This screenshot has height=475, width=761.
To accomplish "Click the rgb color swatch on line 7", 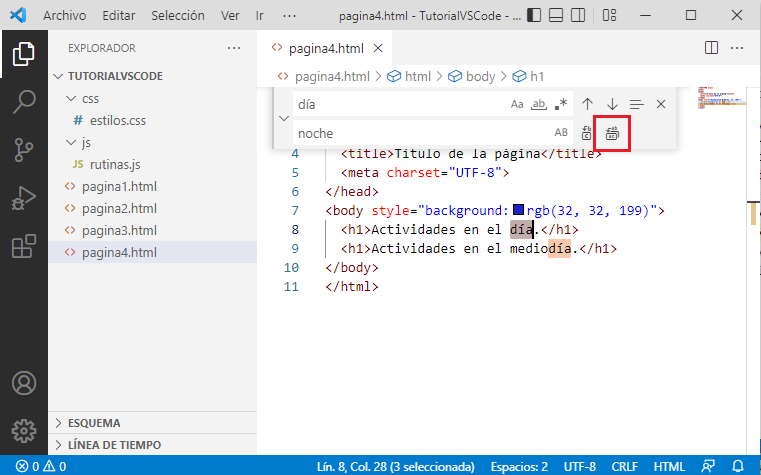I will (x=518, y=210).
